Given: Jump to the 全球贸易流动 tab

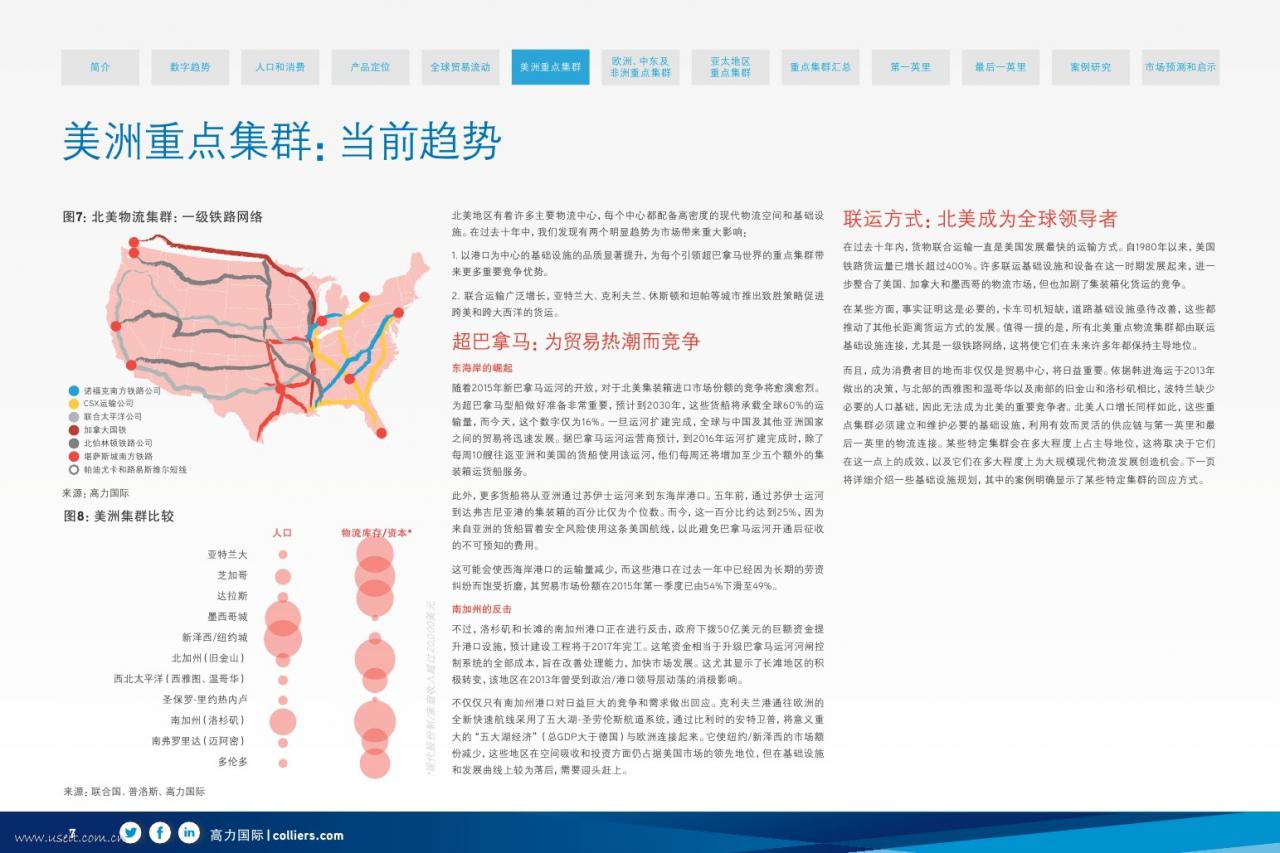Looking at the screenshot, I should [460, 67].
